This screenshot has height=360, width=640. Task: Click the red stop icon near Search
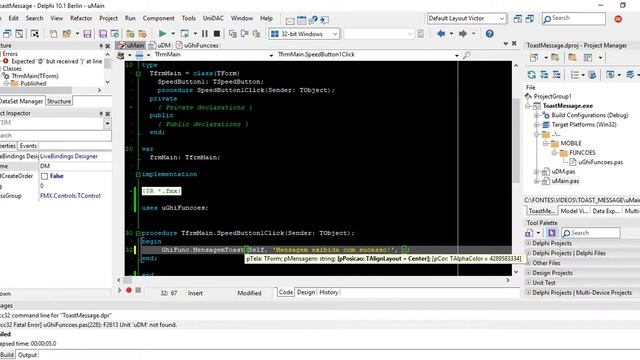[x=618, y=19]
